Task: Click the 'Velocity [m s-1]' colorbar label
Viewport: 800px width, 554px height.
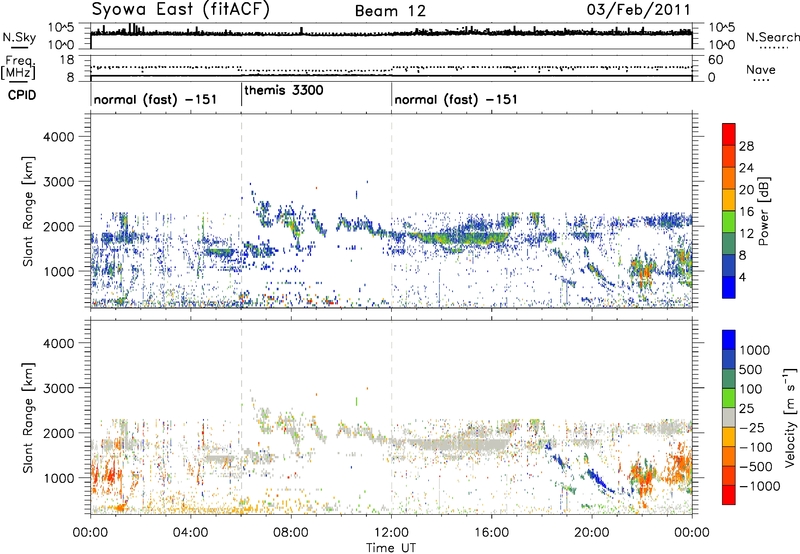Action: (x=790, y=417)
